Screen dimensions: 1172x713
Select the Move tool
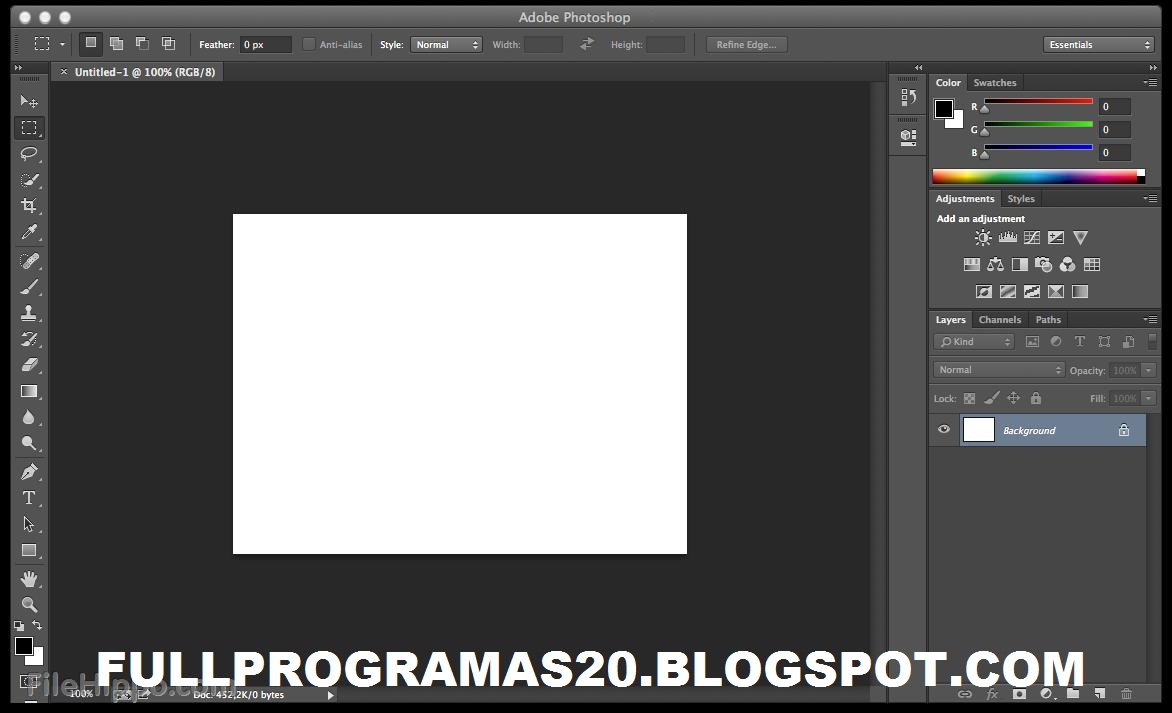pyautogui.click(x=29, y=101)
